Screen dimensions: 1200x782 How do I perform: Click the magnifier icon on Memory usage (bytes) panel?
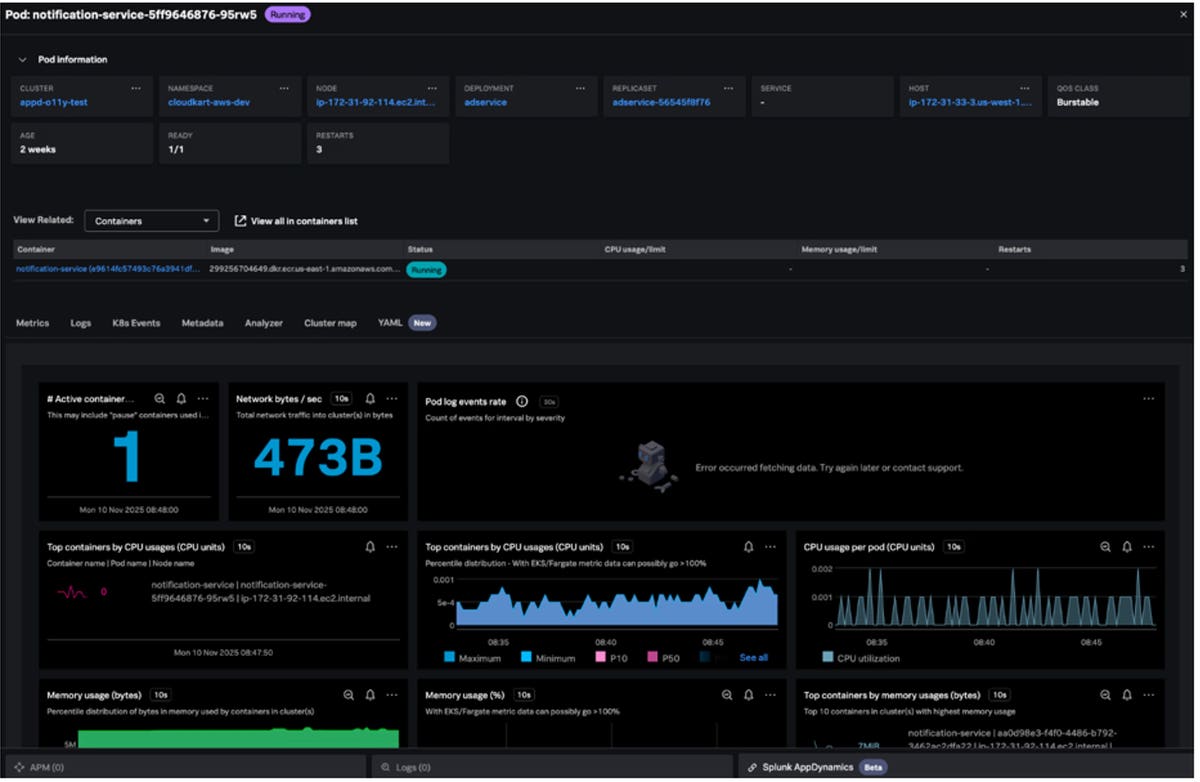click(x=348, y=694)
